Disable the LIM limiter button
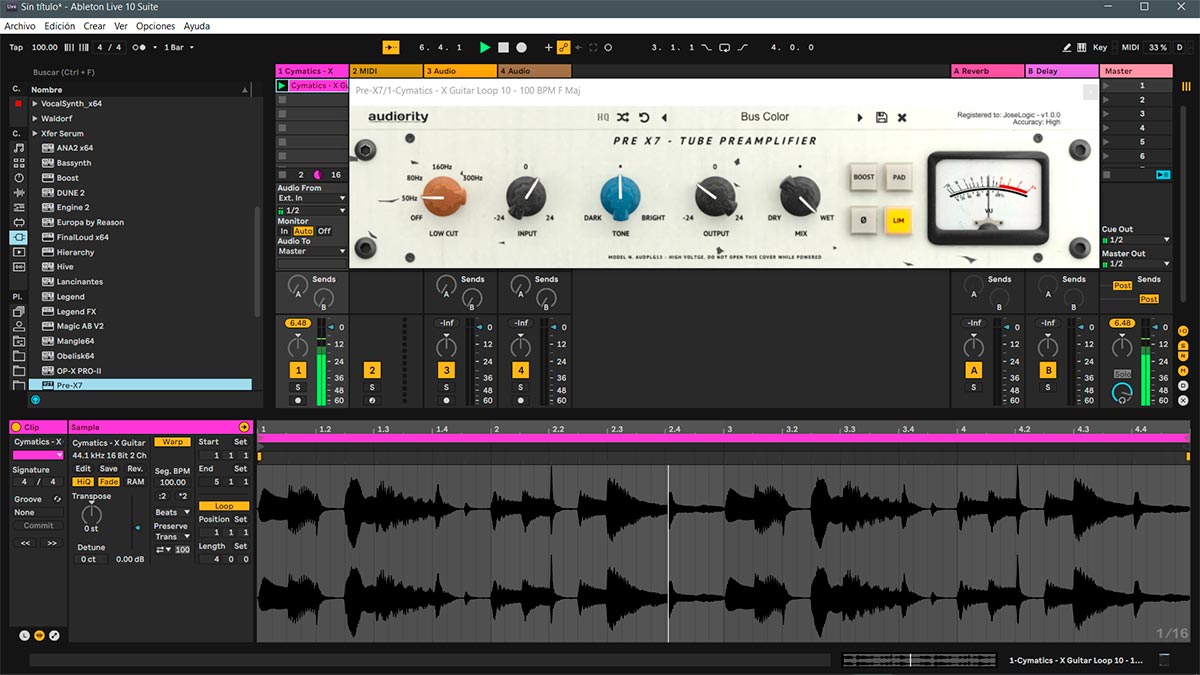1200x675 pixels. [899, 219]
